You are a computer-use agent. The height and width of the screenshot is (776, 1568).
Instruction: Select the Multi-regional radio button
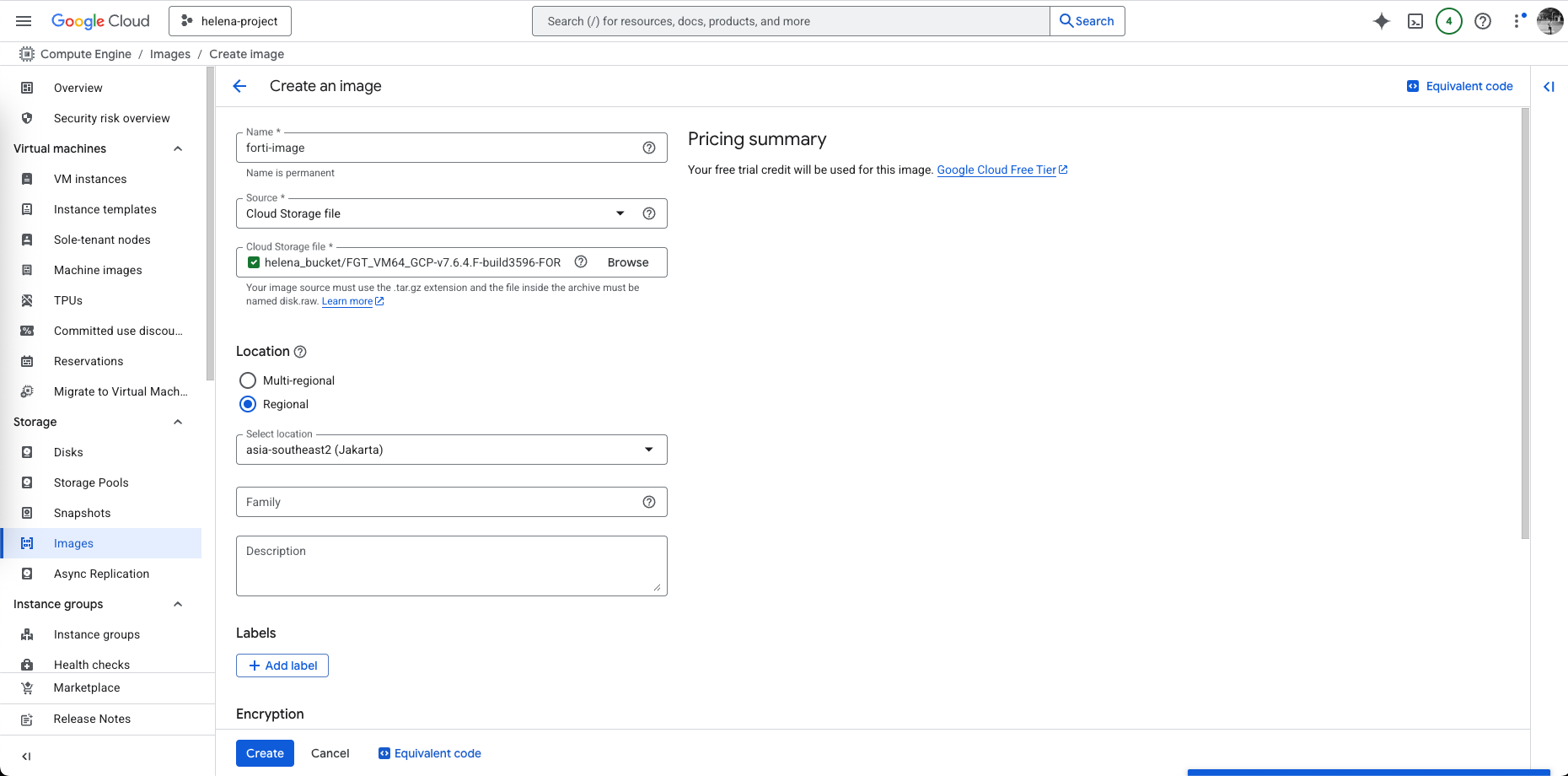tap(248, 380)
